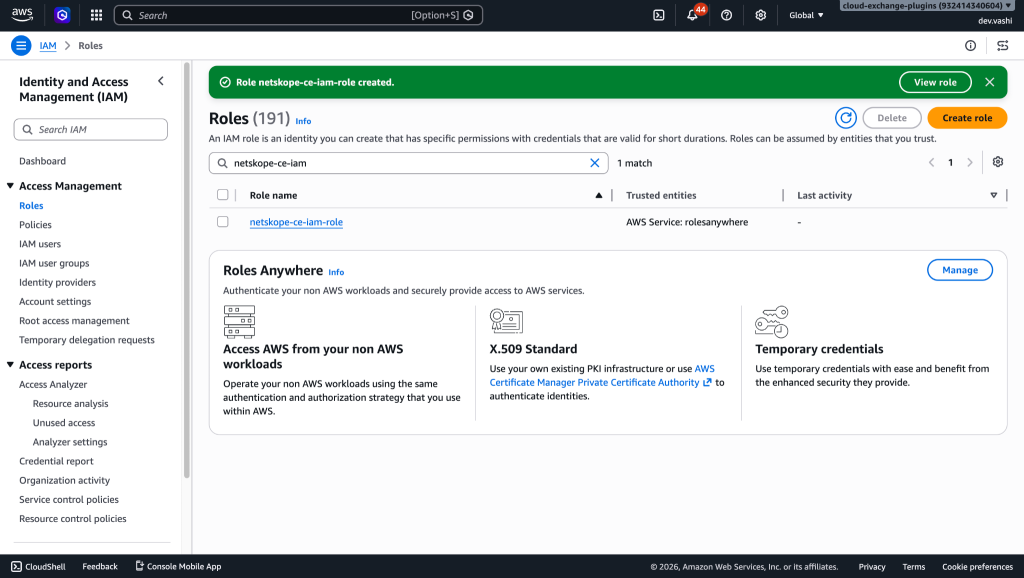This screenshot has height=578, width=1024.
Task: Open Identity providers page
Action: point(57,282)
